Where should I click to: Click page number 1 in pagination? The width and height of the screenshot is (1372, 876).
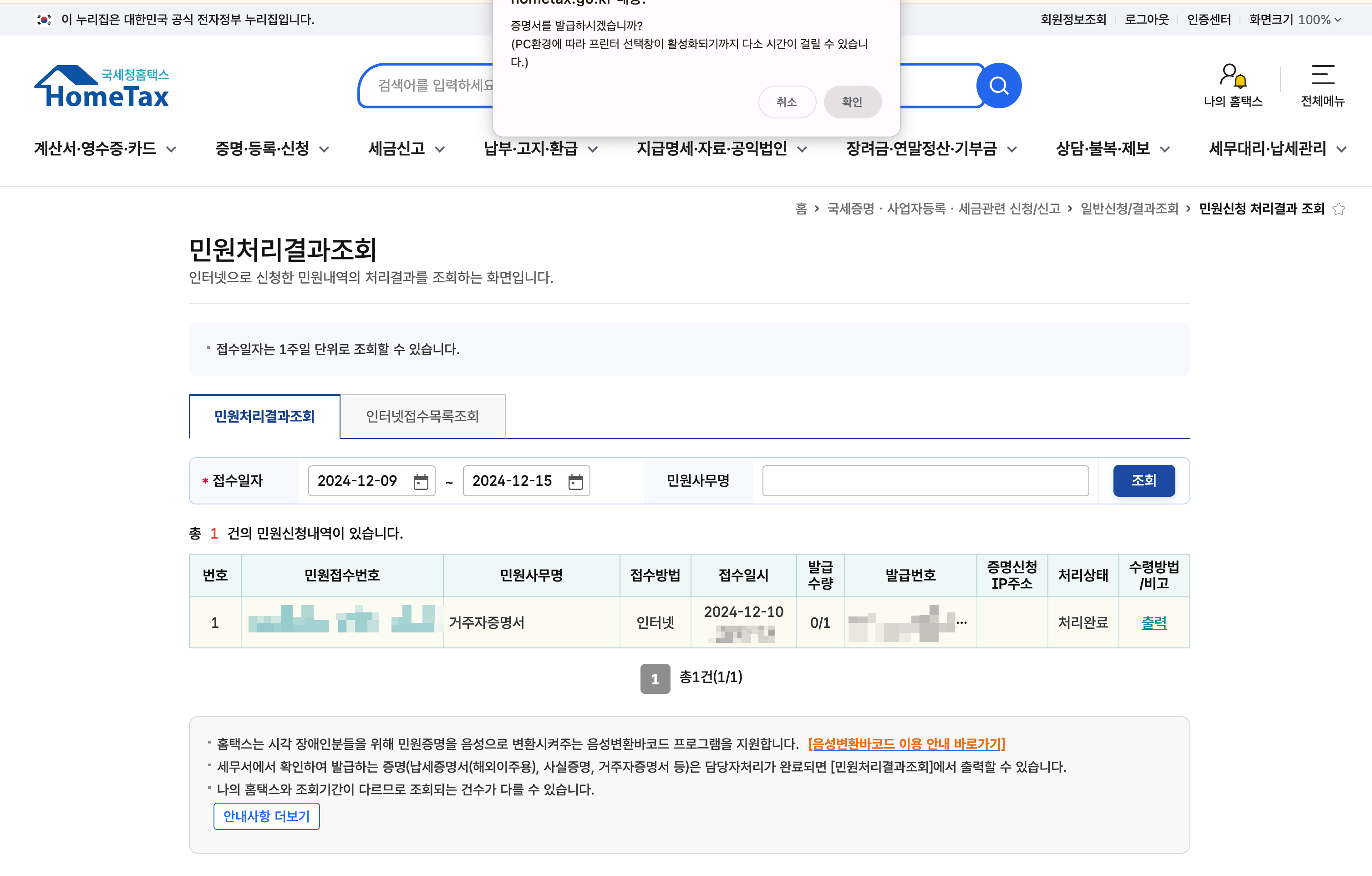click(655, 679)
